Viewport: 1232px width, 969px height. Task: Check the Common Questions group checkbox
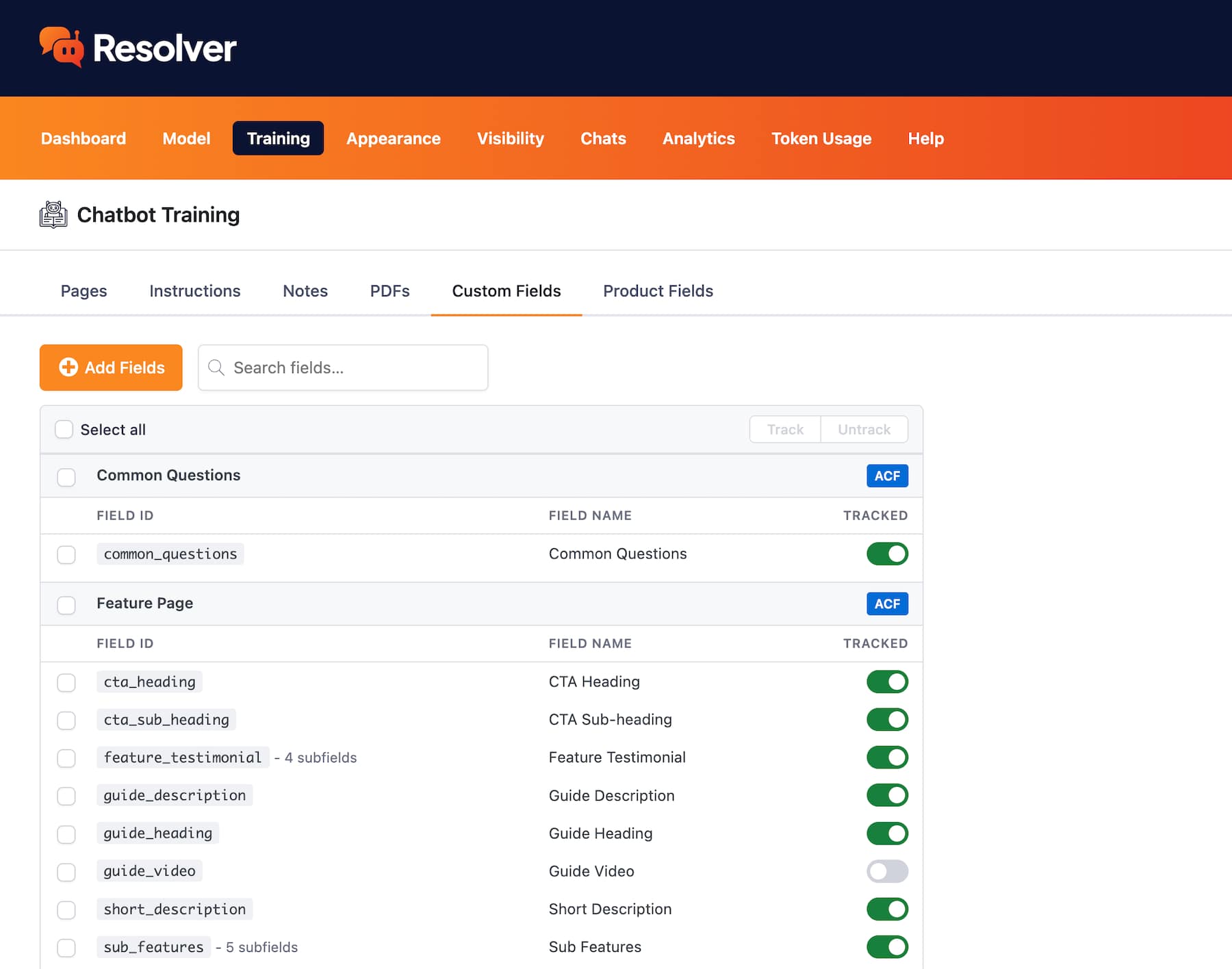(66, 477)
